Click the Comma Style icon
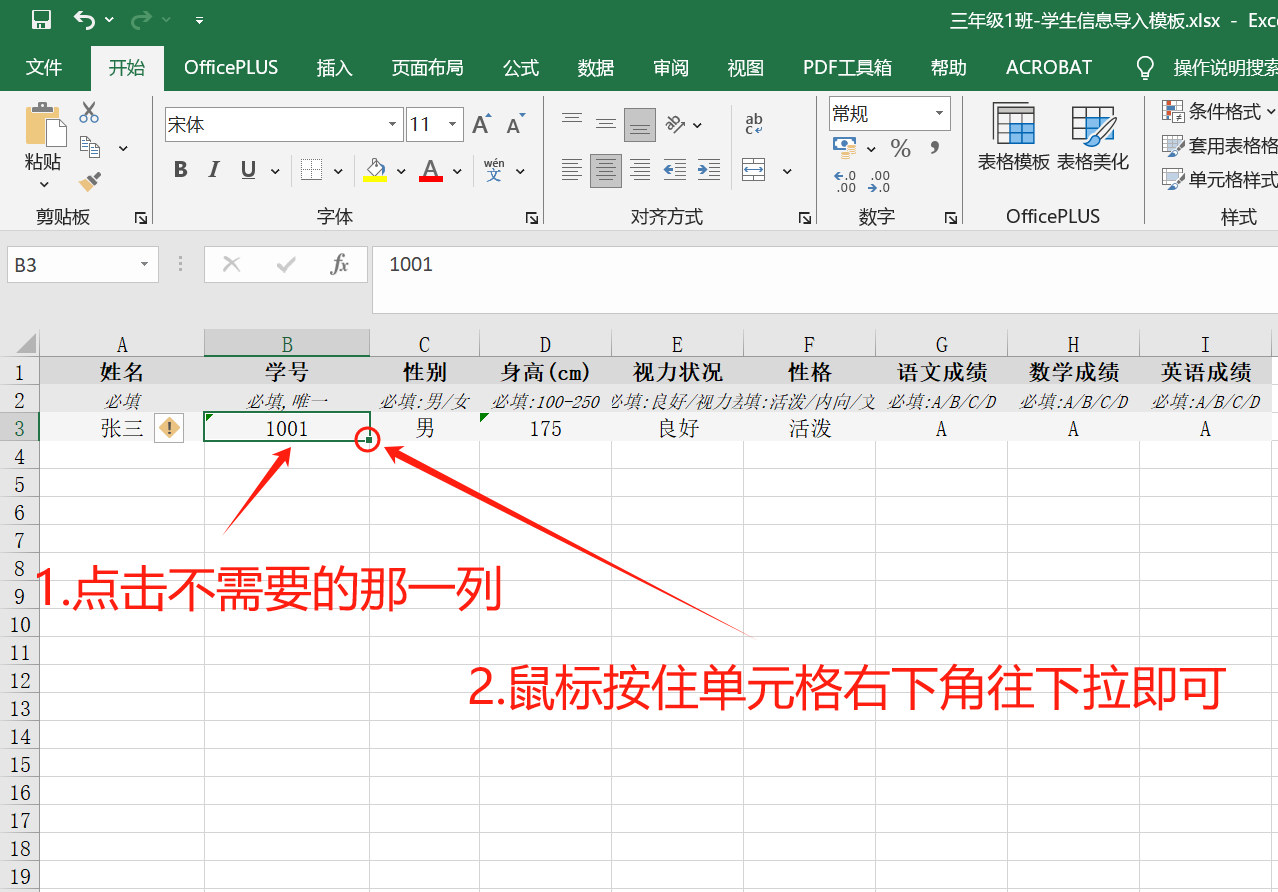The height and width of the screenshot is (892, 1278). (932, 148)
